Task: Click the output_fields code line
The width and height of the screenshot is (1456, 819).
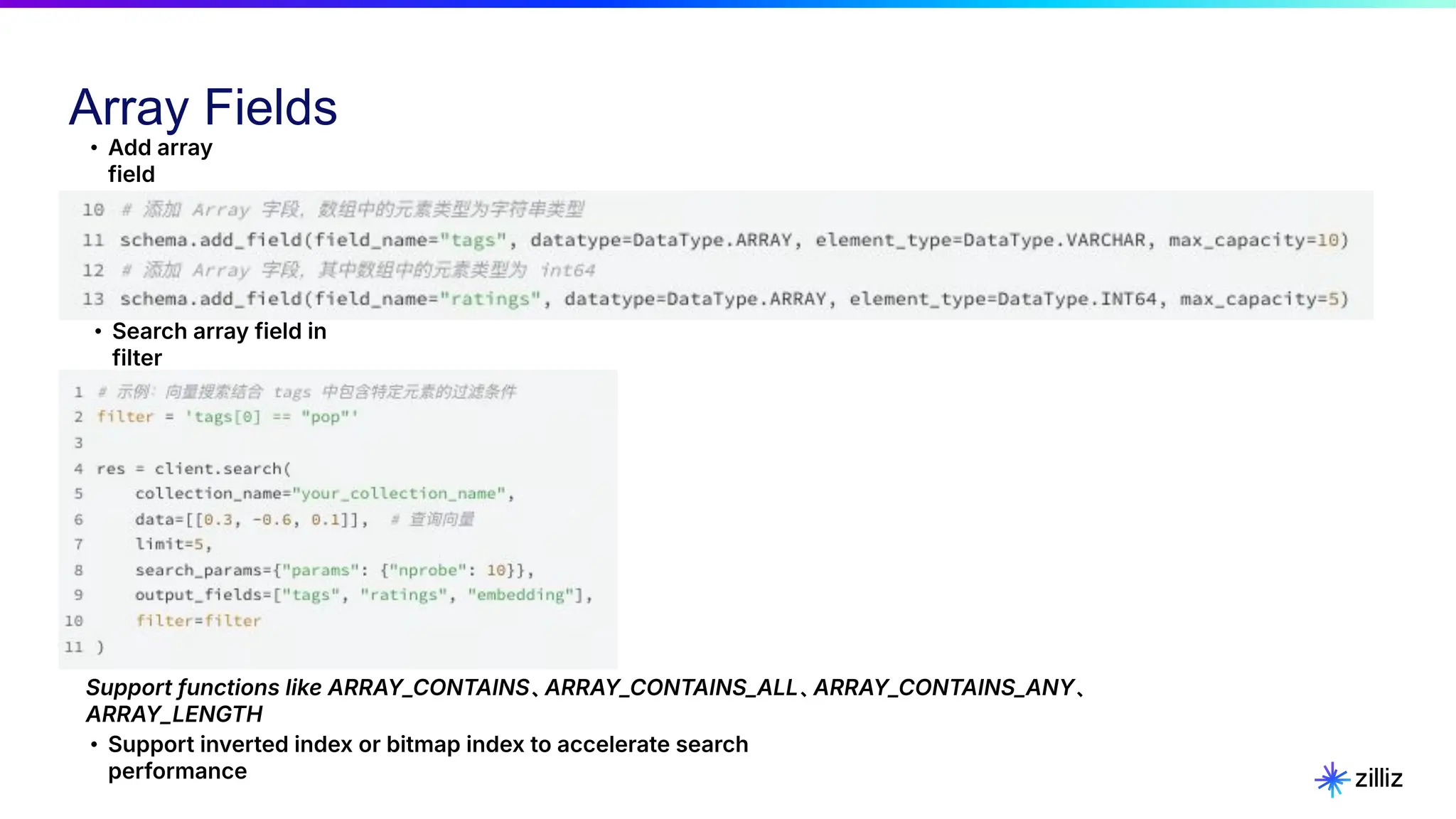Action: click(364, 595)
